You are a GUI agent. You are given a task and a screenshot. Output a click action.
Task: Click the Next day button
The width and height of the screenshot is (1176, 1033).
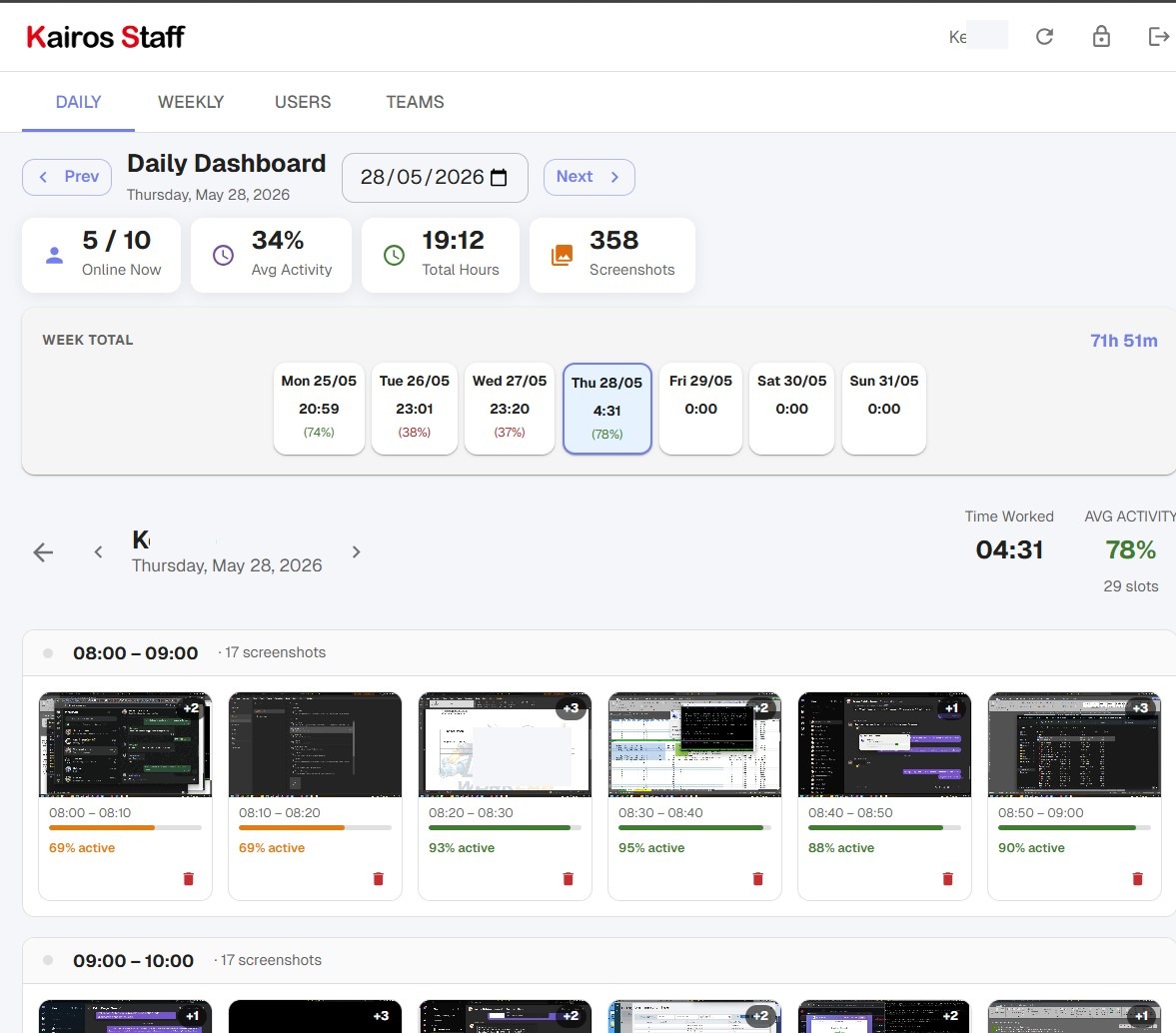pos(588,177)
